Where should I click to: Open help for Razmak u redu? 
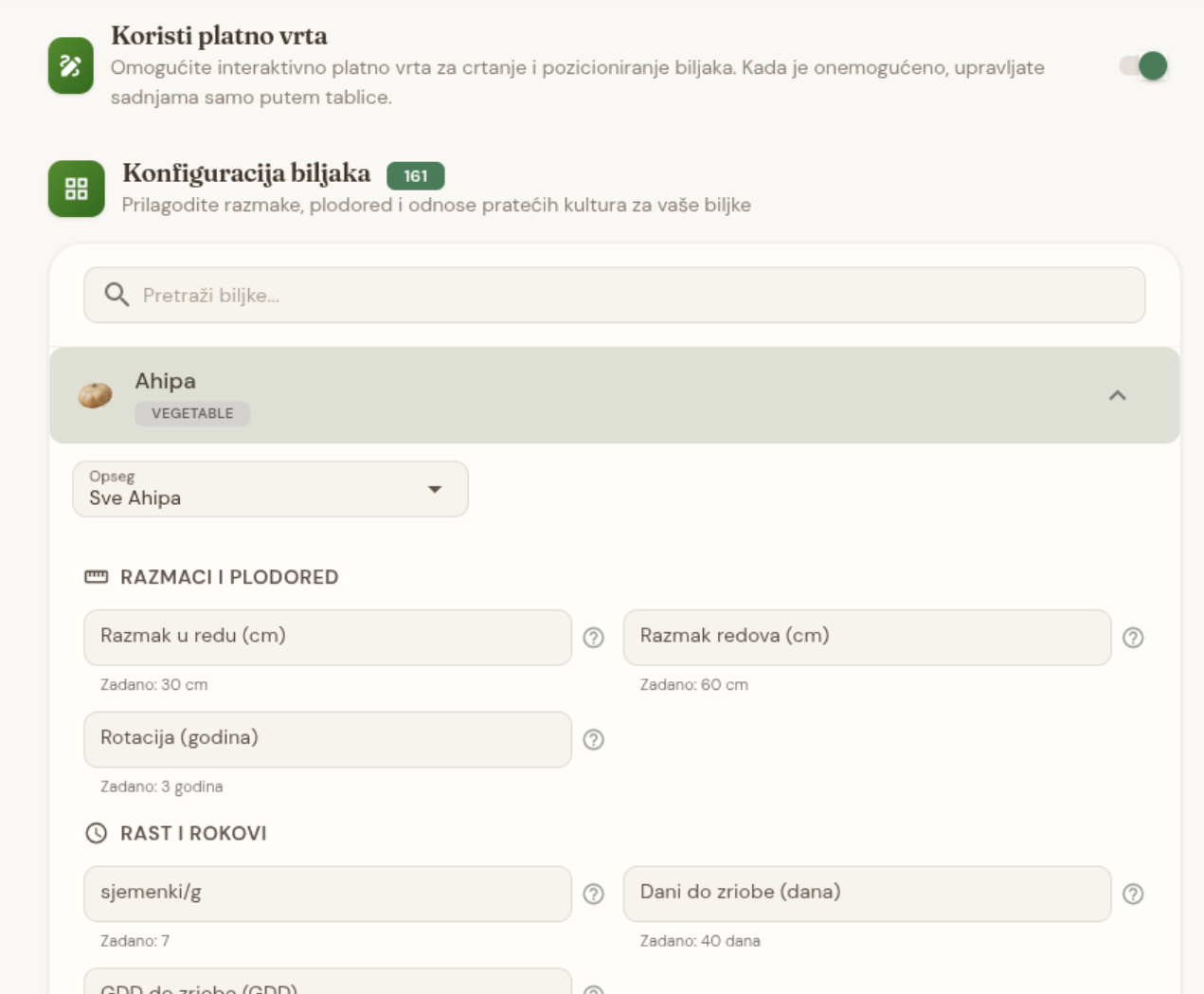594,638
